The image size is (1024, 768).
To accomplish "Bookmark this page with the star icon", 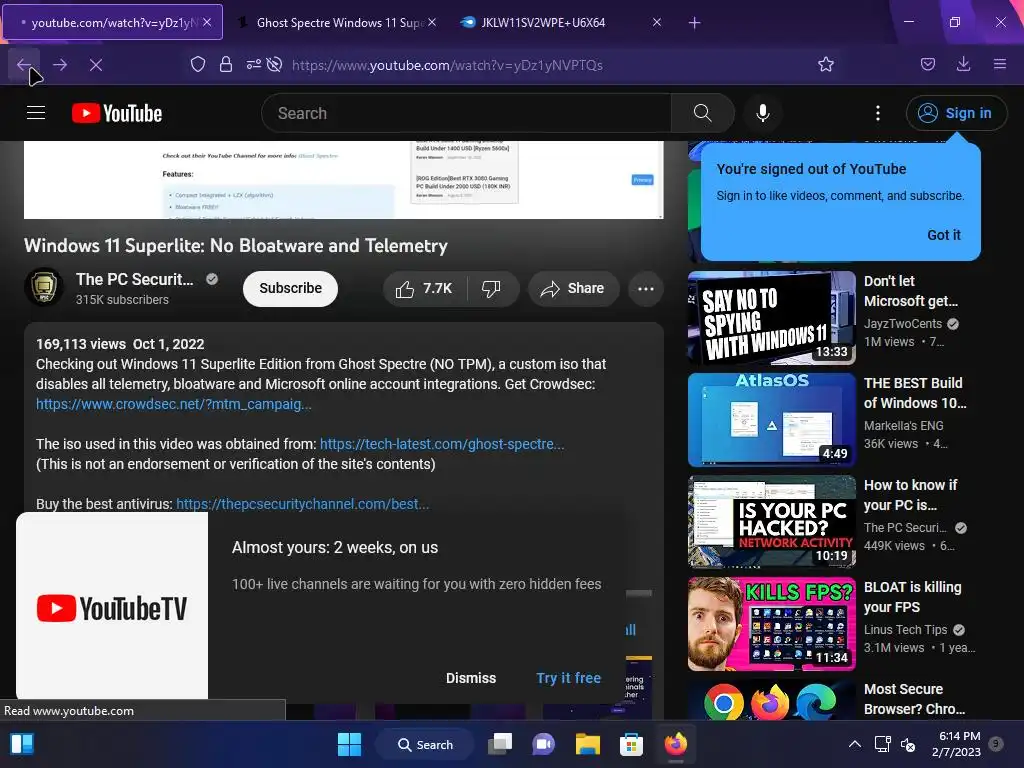I will (x=825, y=64).
